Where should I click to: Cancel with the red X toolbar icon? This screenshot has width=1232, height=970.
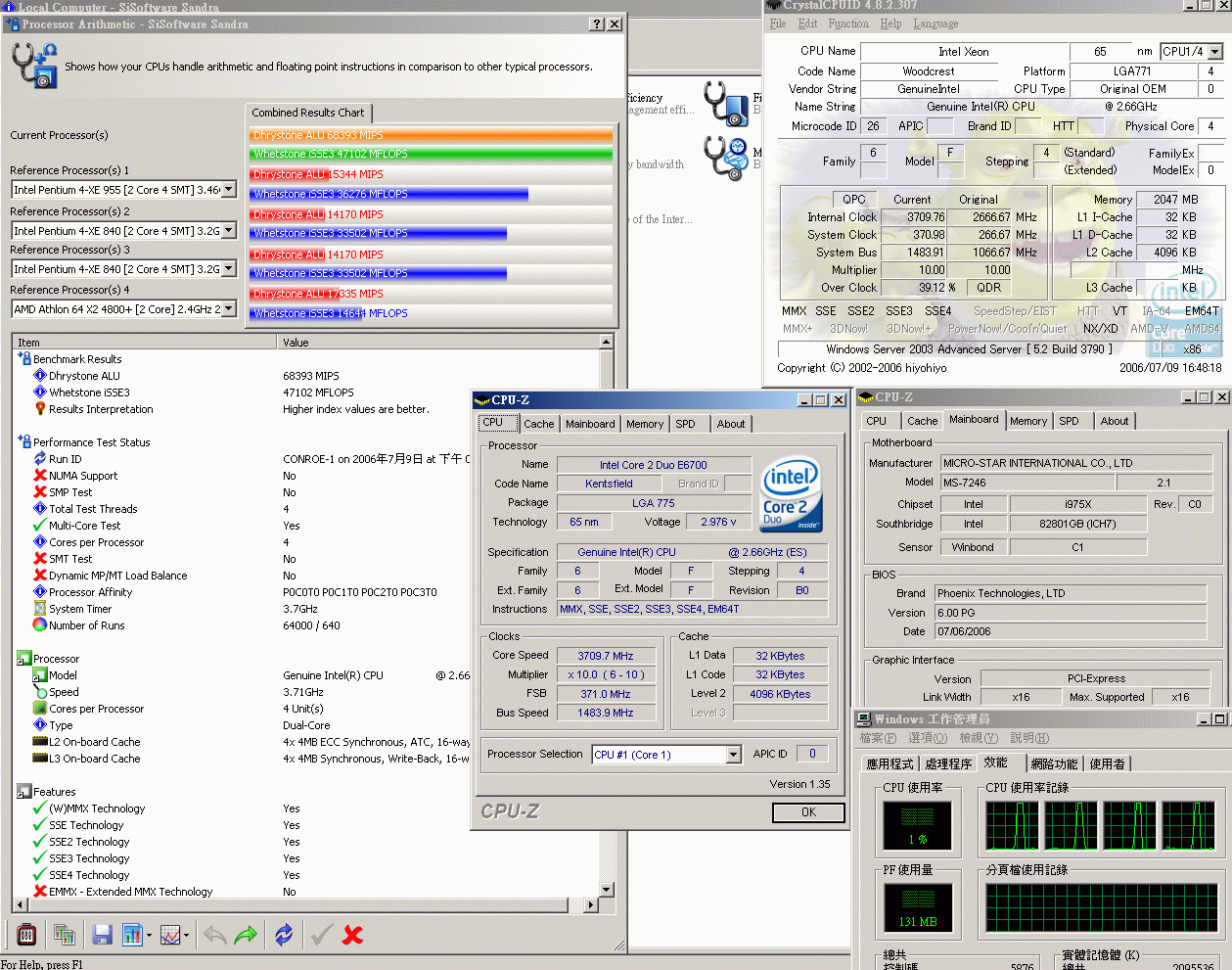[352, 935]
